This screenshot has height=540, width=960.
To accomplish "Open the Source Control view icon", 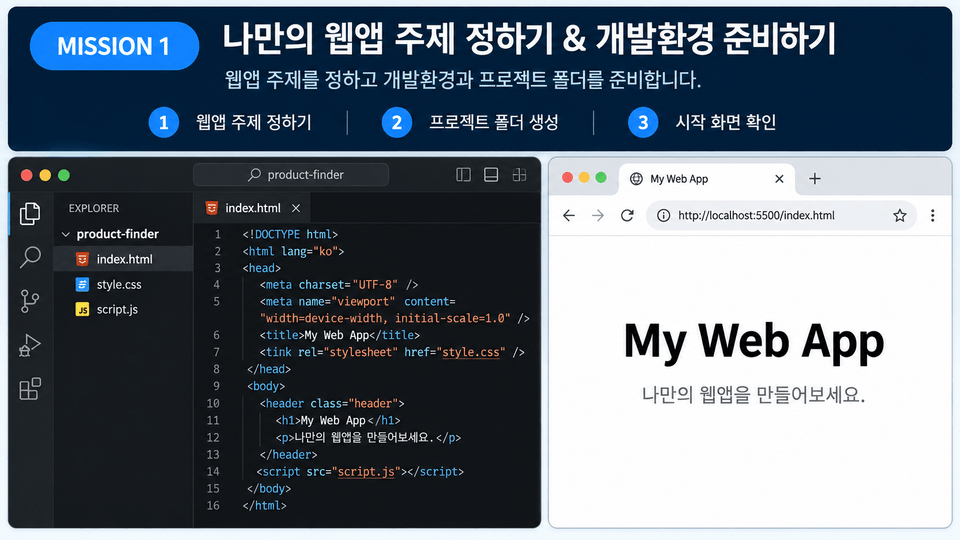I will (x=29, y=301).
